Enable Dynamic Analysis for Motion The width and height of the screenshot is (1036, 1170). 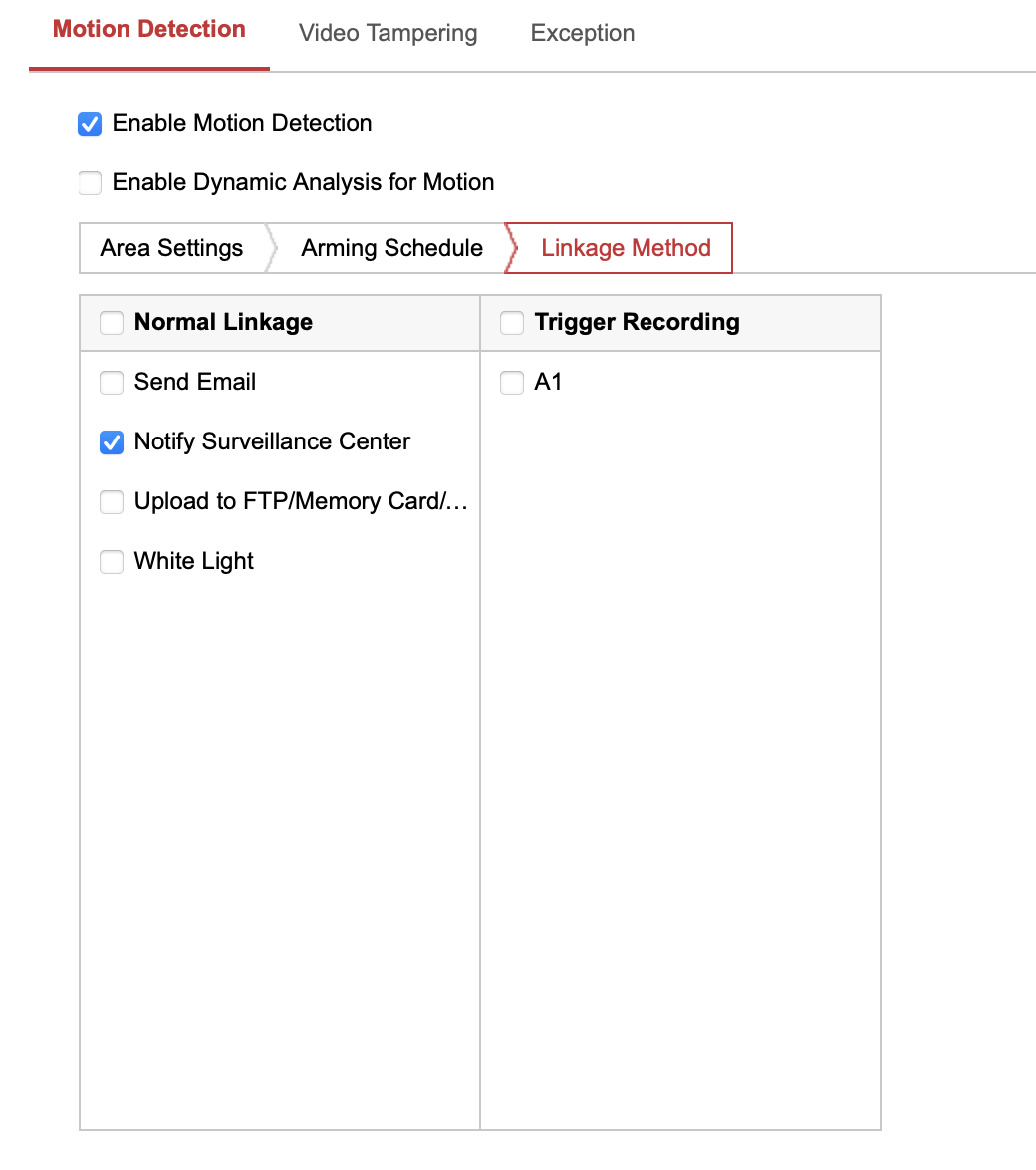[90, 183]
